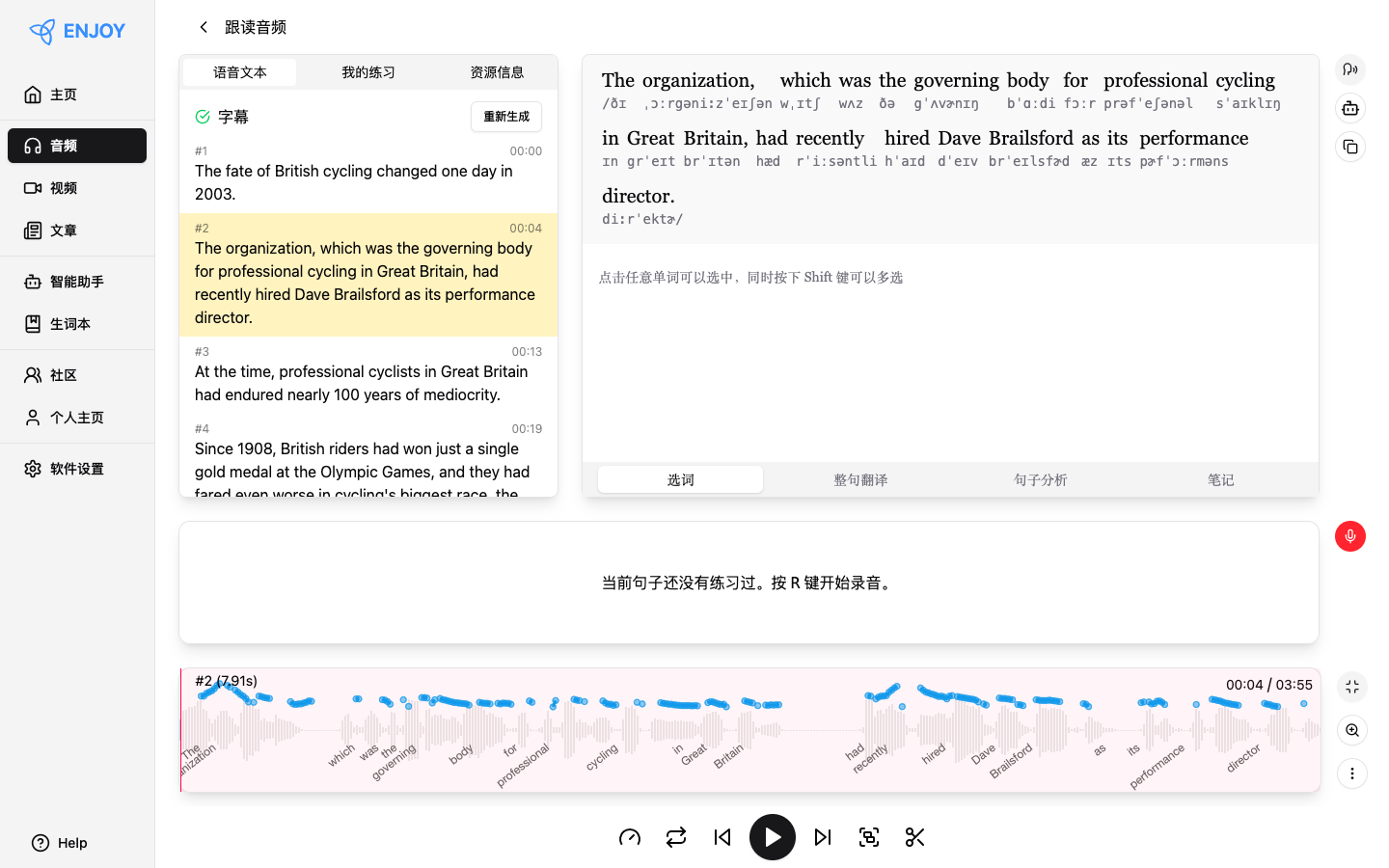The height and width of the screenshot is (868, 1389).
Task: Go back using the left chevron arrow
Action: click(x=204, y=27)
